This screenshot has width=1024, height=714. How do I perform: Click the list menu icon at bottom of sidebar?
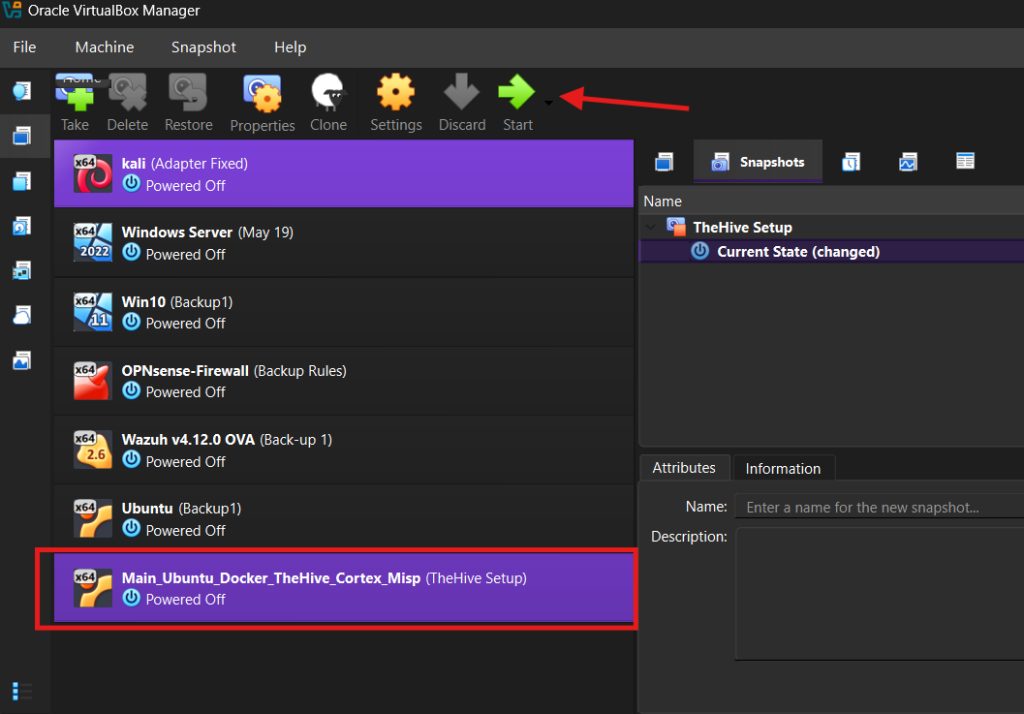click(22, 691)
